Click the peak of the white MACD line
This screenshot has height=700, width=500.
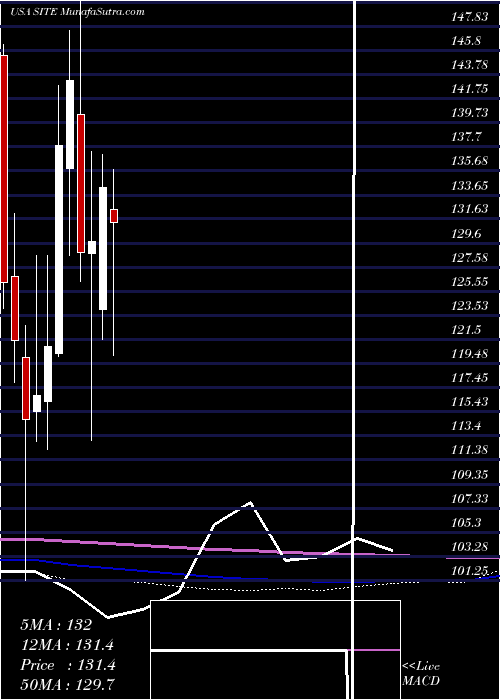251,503
